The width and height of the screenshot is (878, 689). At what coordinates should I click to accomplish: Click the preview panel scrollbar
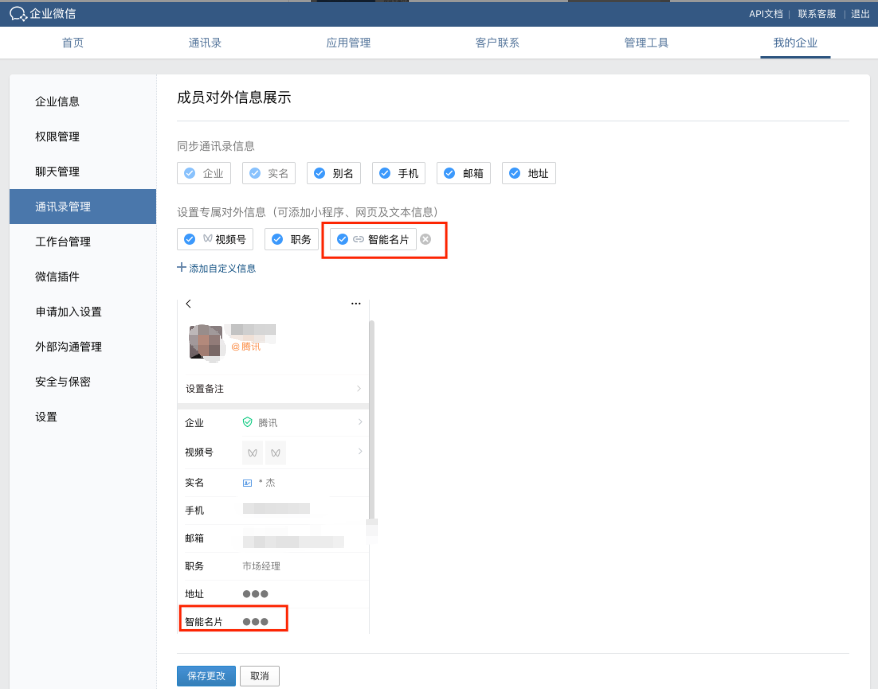click(x=372, y=420)
